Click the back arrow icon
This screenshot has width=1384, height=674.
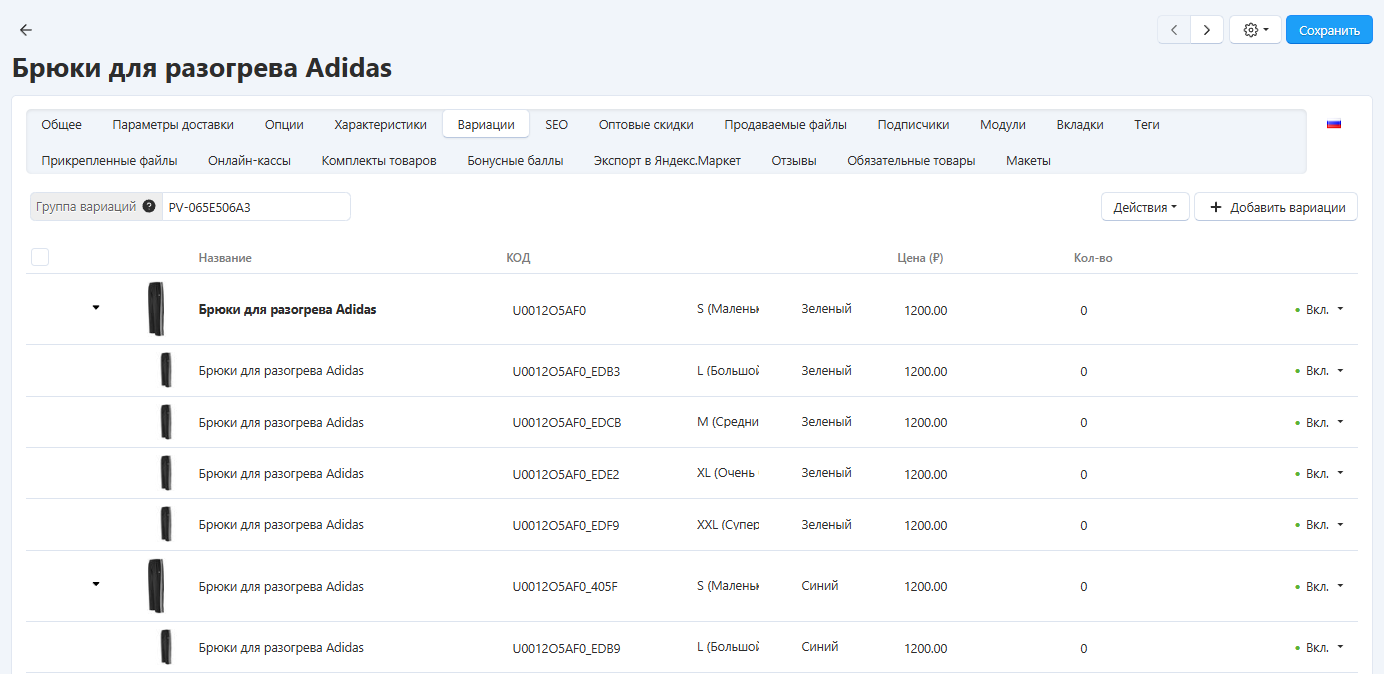pyautogui.click(x=26, y=30)
